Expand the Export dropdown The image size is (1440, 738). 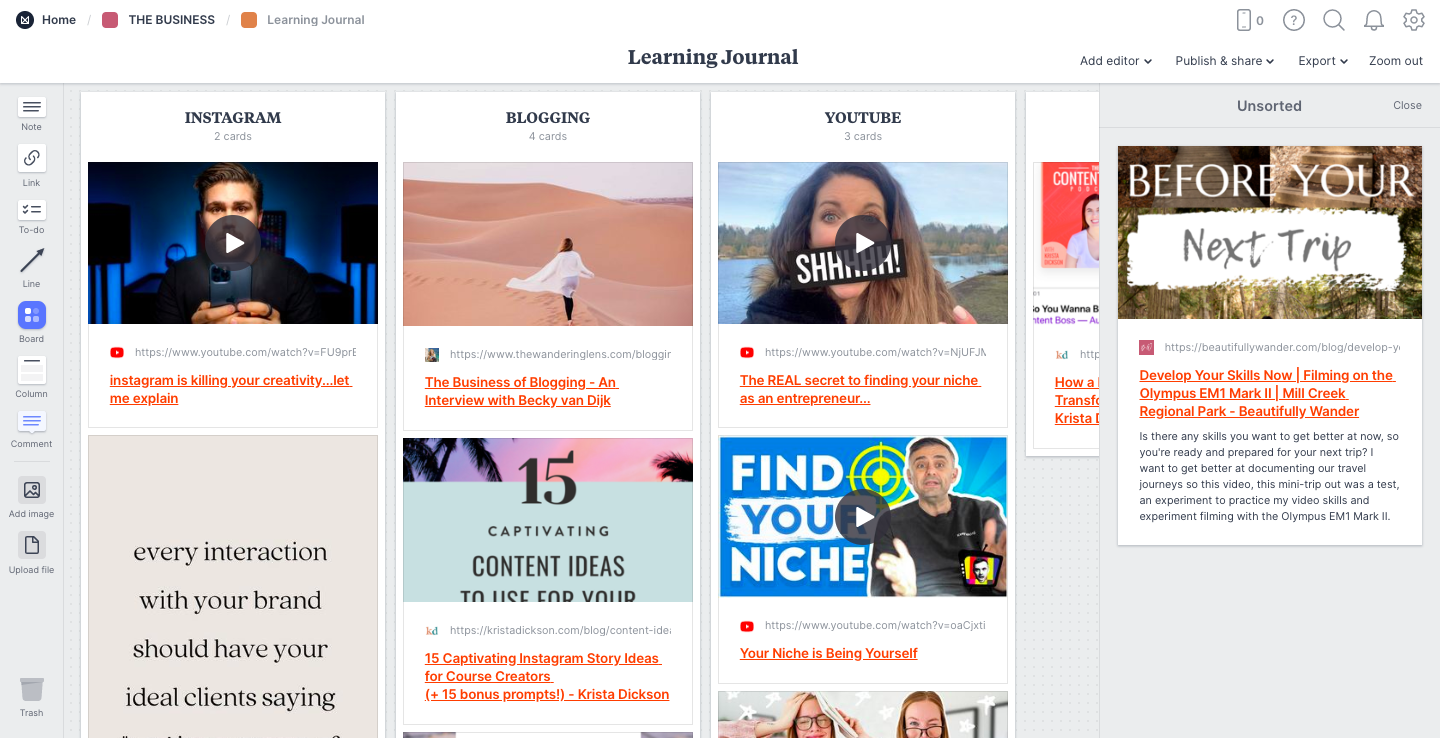click(1323, 61)
